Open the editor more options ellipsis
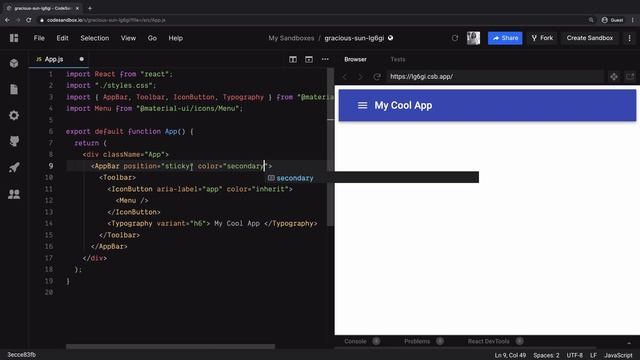Viewport: 640px width, 360px height. point(325,60)
